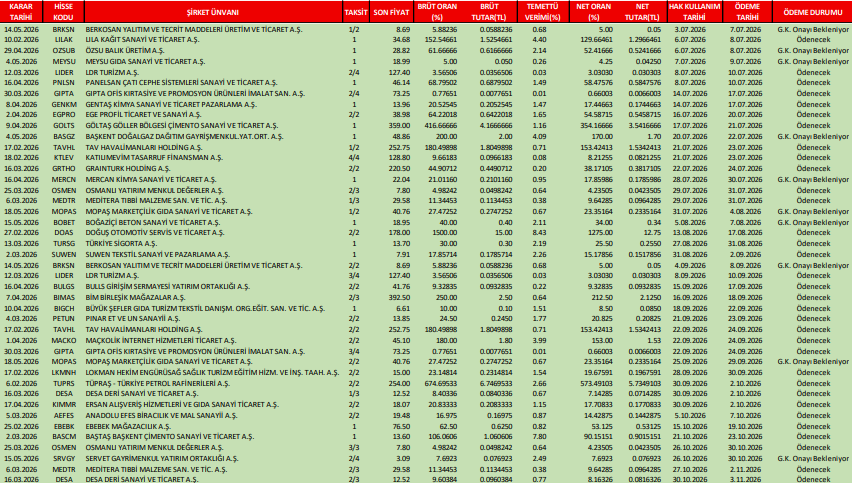Click the 392.50 last price value
Image resolution: width=852 pixels, height=483 pixels.
coord(399,297)
